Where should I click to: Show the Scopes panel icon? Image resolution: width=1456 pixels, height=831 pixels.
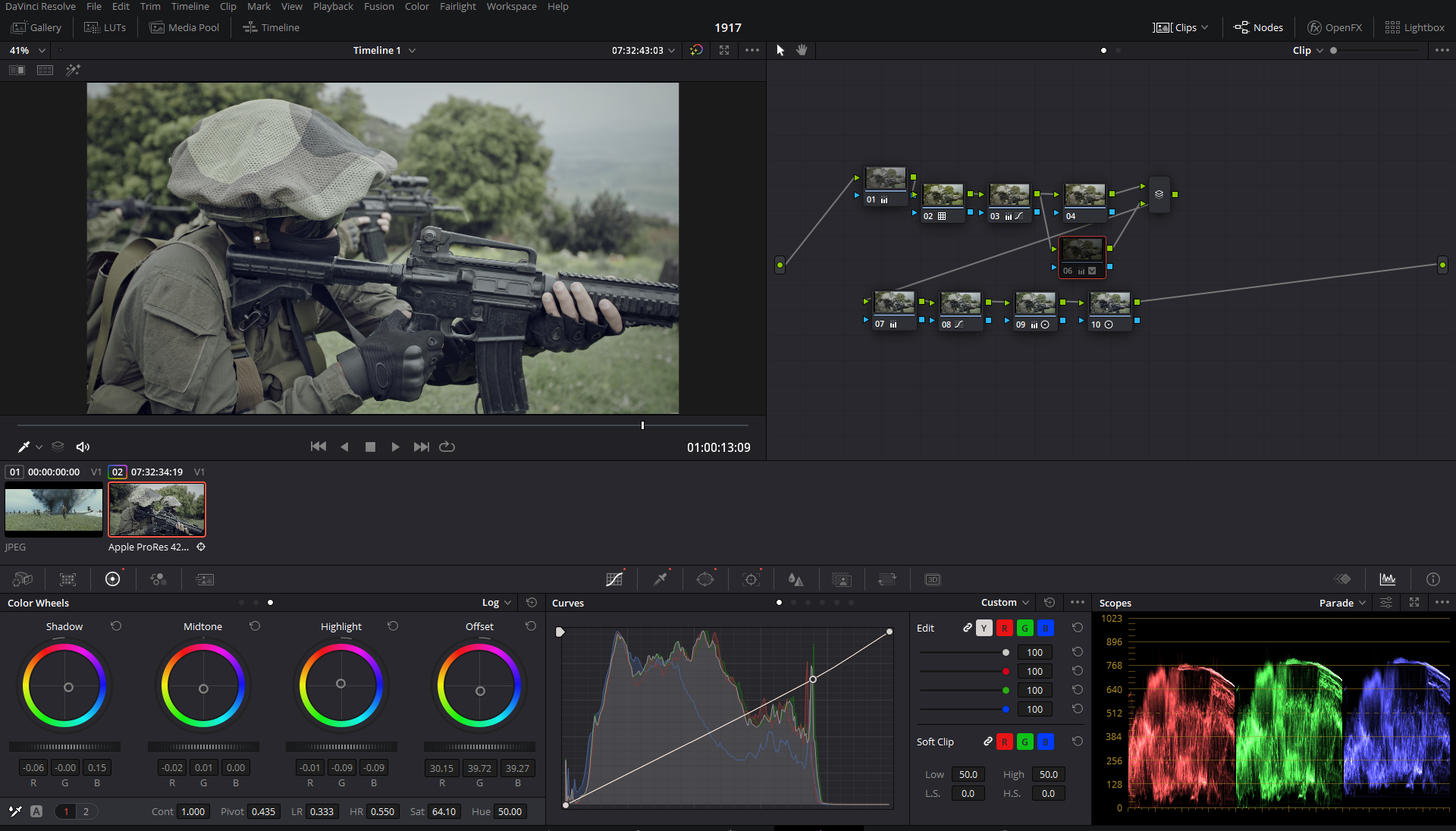click(1388, 579)
